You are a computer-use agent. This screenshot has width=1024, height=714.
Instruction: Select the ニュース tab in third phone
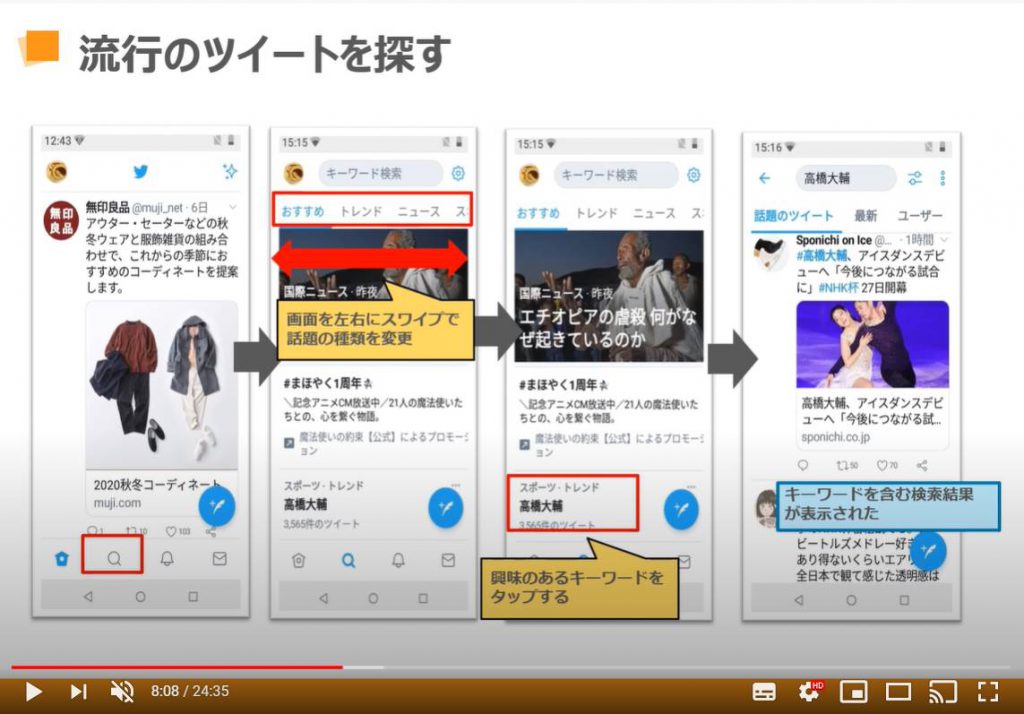[653, 213]
